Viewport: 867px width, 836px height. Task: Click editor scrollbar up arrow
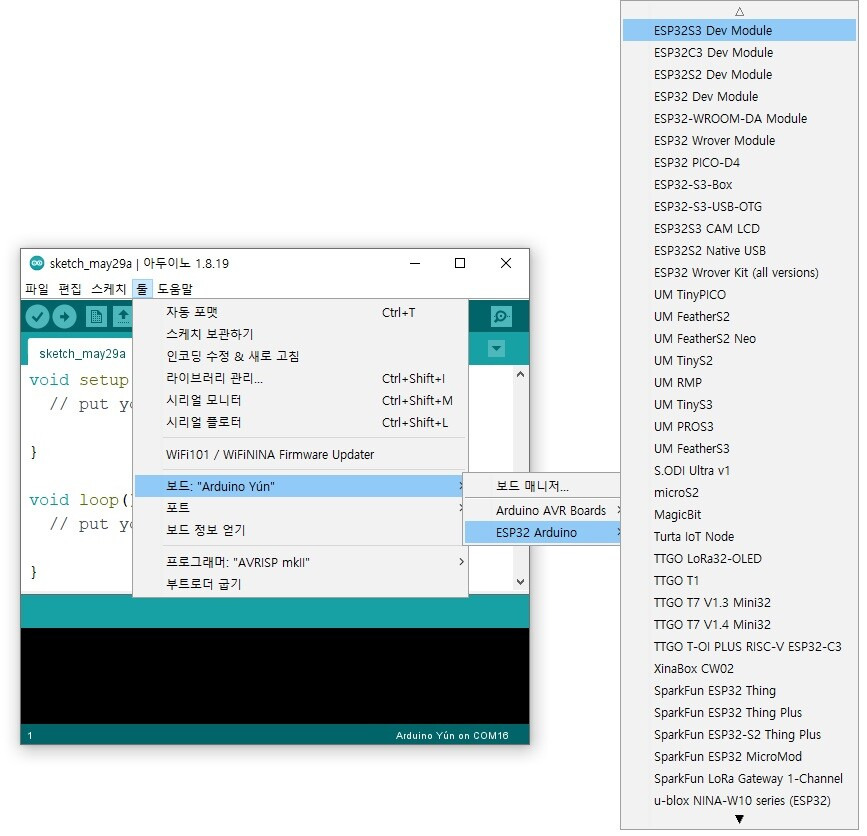click(x=520, y=375)
